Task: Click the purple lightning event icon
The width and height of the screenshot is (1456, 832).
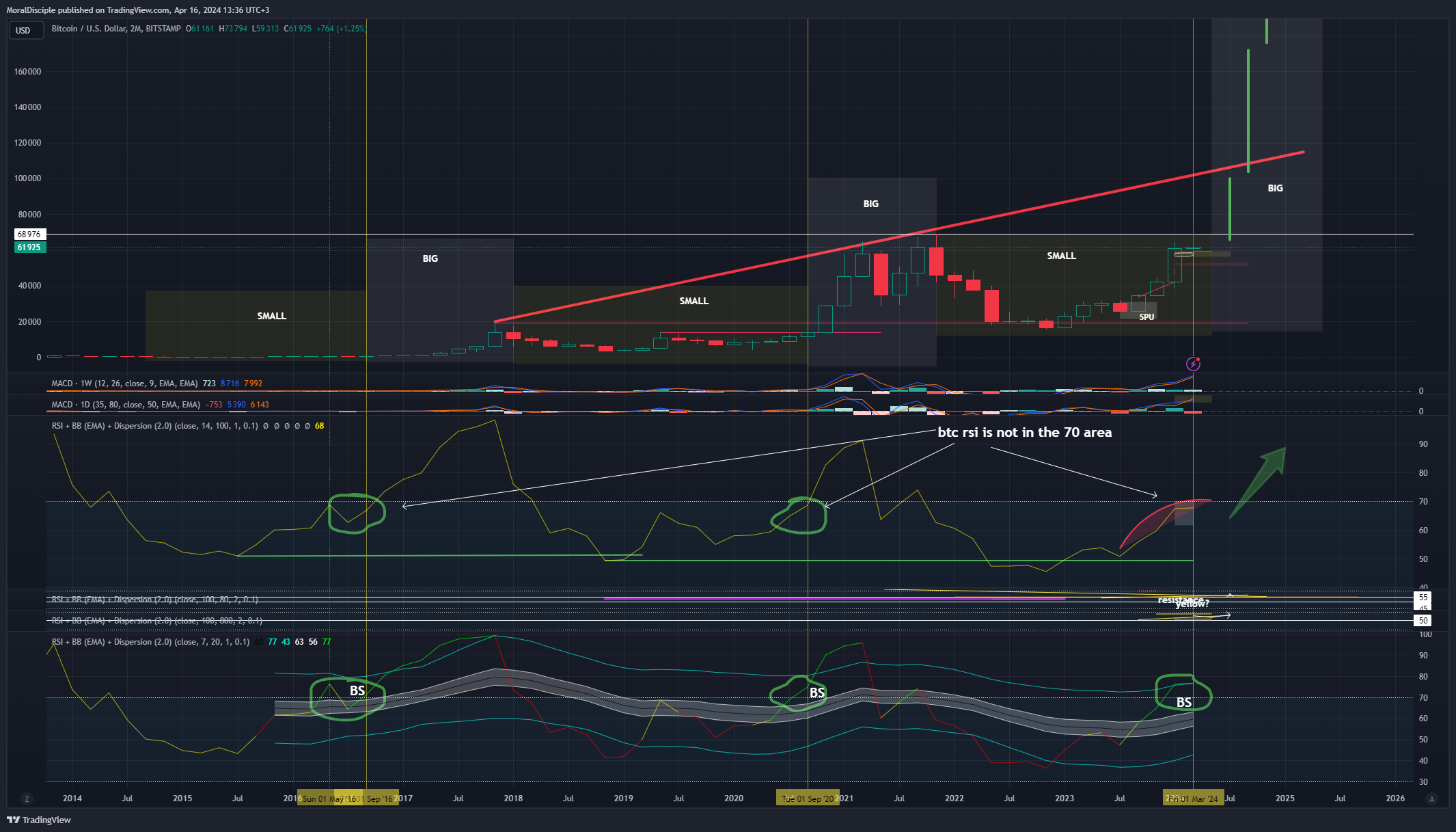Action: (1193, 364)
